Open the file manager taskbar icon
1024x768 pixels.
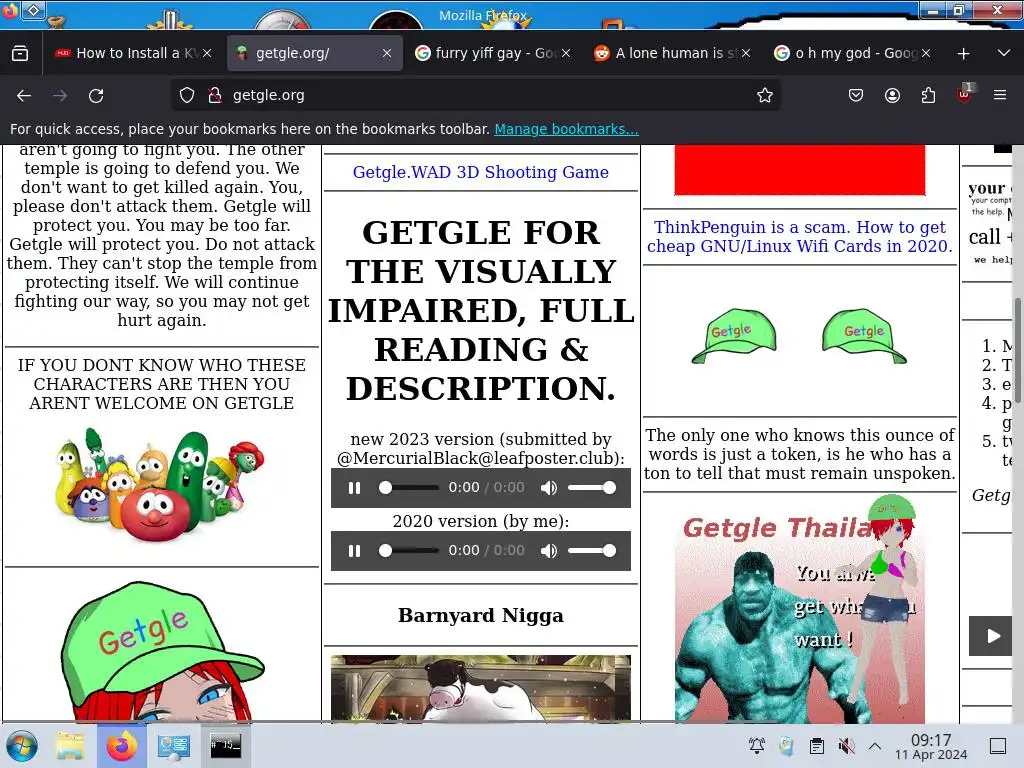[x=70, y=746]
